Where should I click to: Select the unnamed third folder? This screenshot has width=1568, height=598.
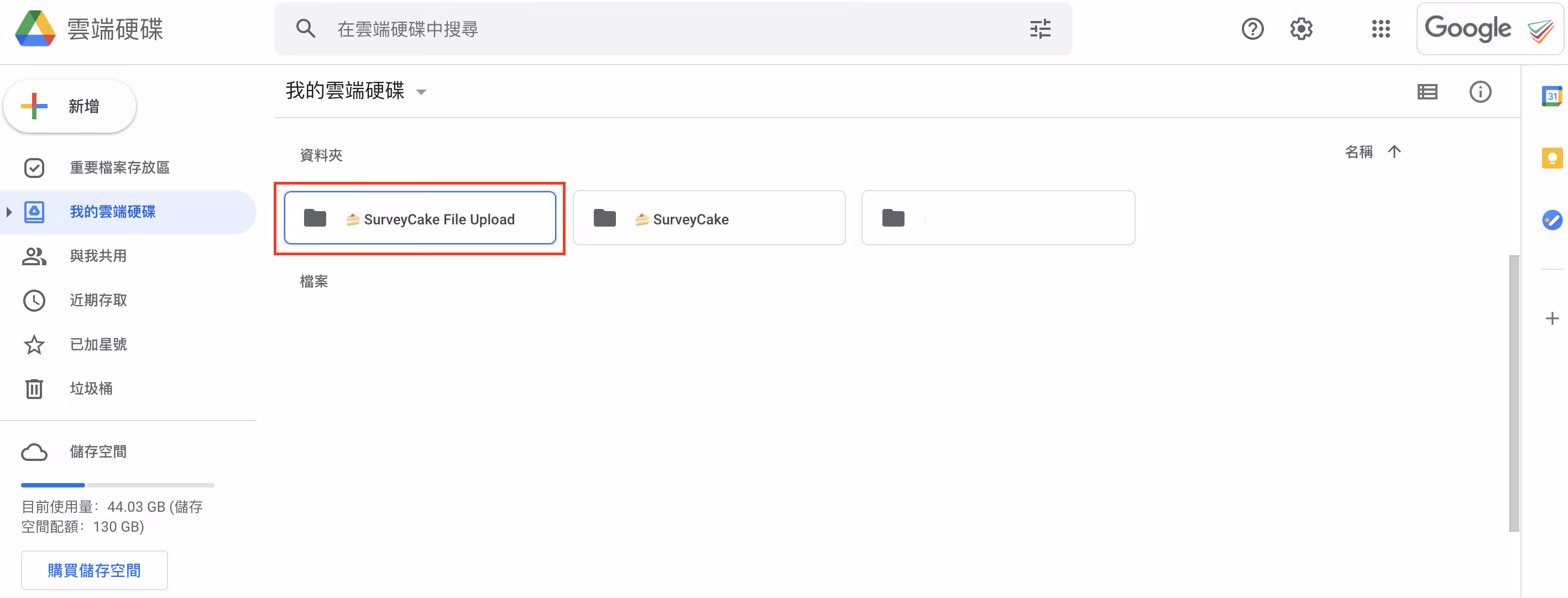(x=999, y=218)
